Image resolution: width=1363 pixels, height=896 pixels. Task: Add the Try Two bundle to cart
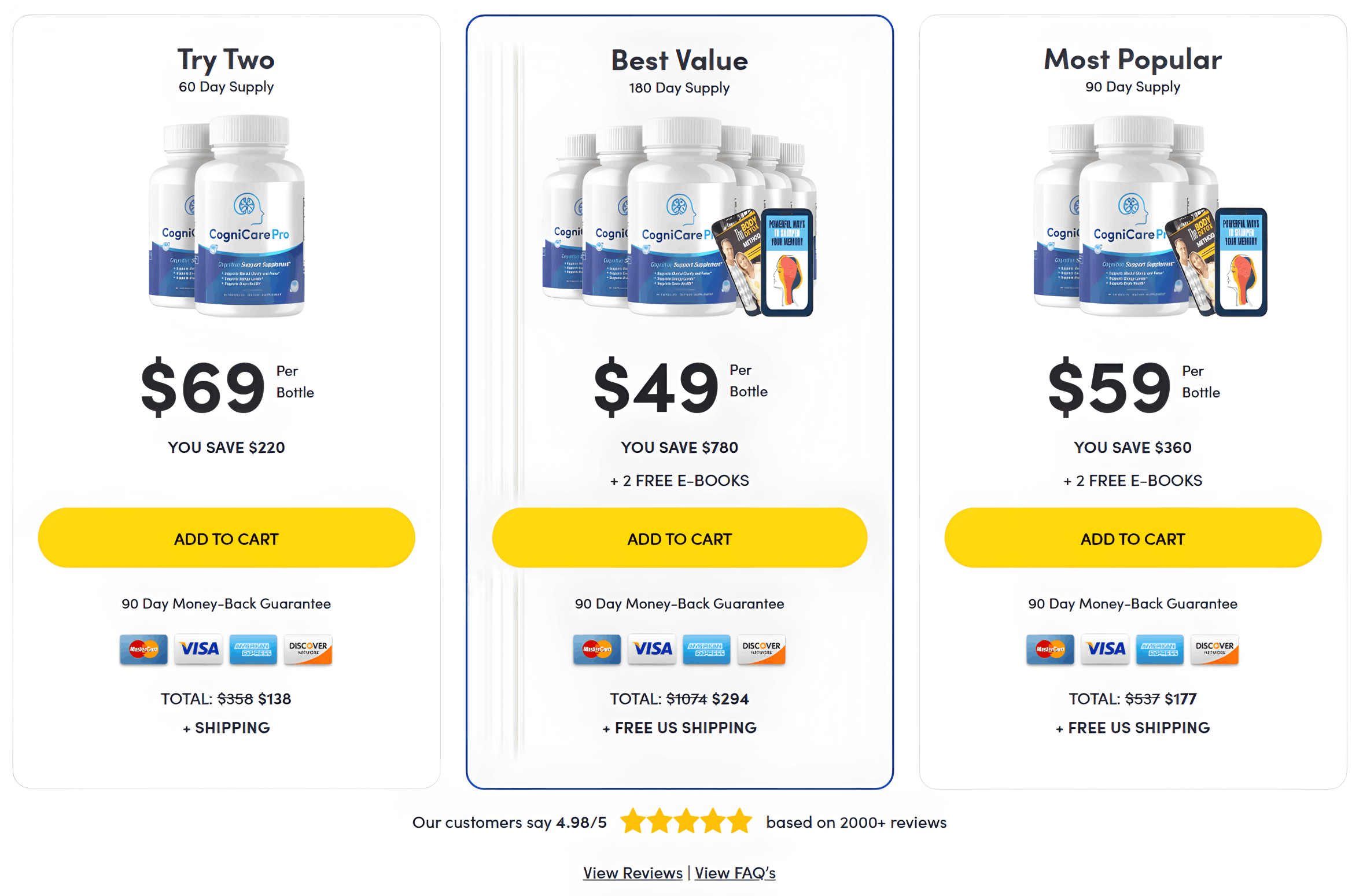[226, 538]
